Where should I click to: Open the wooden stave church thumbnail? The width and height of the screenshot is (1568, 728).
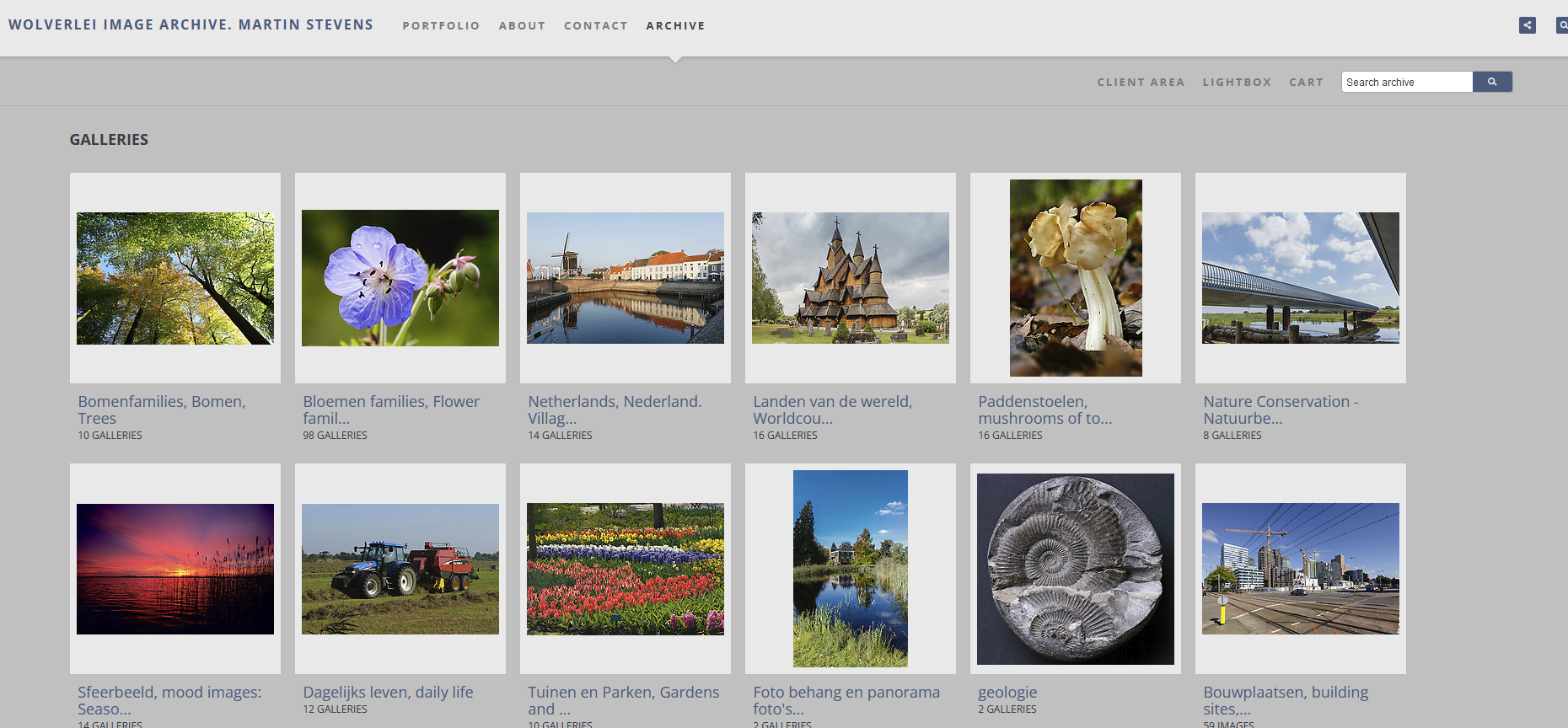[x=851, y=278]
